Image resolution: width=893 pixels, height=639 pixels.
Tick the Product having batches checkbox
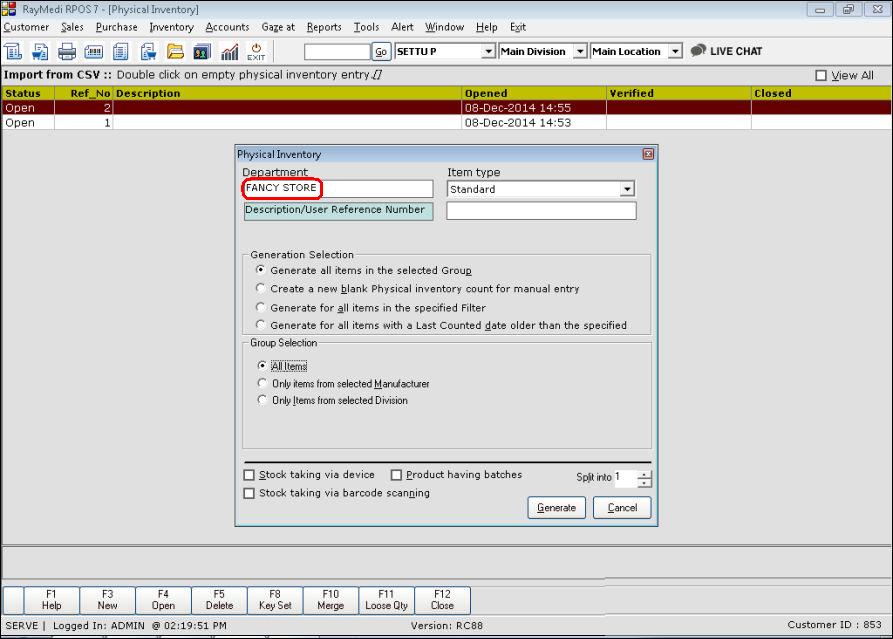coord(396,475)
